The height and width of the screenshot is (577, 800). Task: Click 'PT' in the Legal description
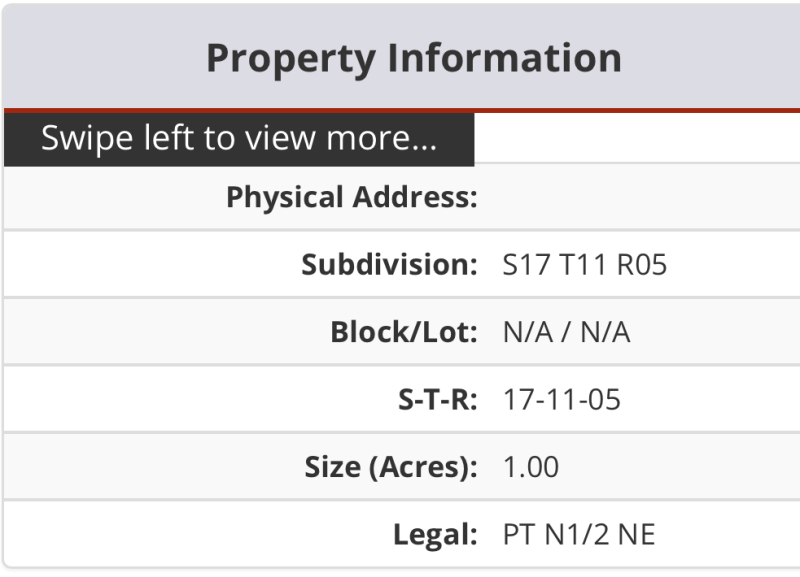tap(518, 534)
